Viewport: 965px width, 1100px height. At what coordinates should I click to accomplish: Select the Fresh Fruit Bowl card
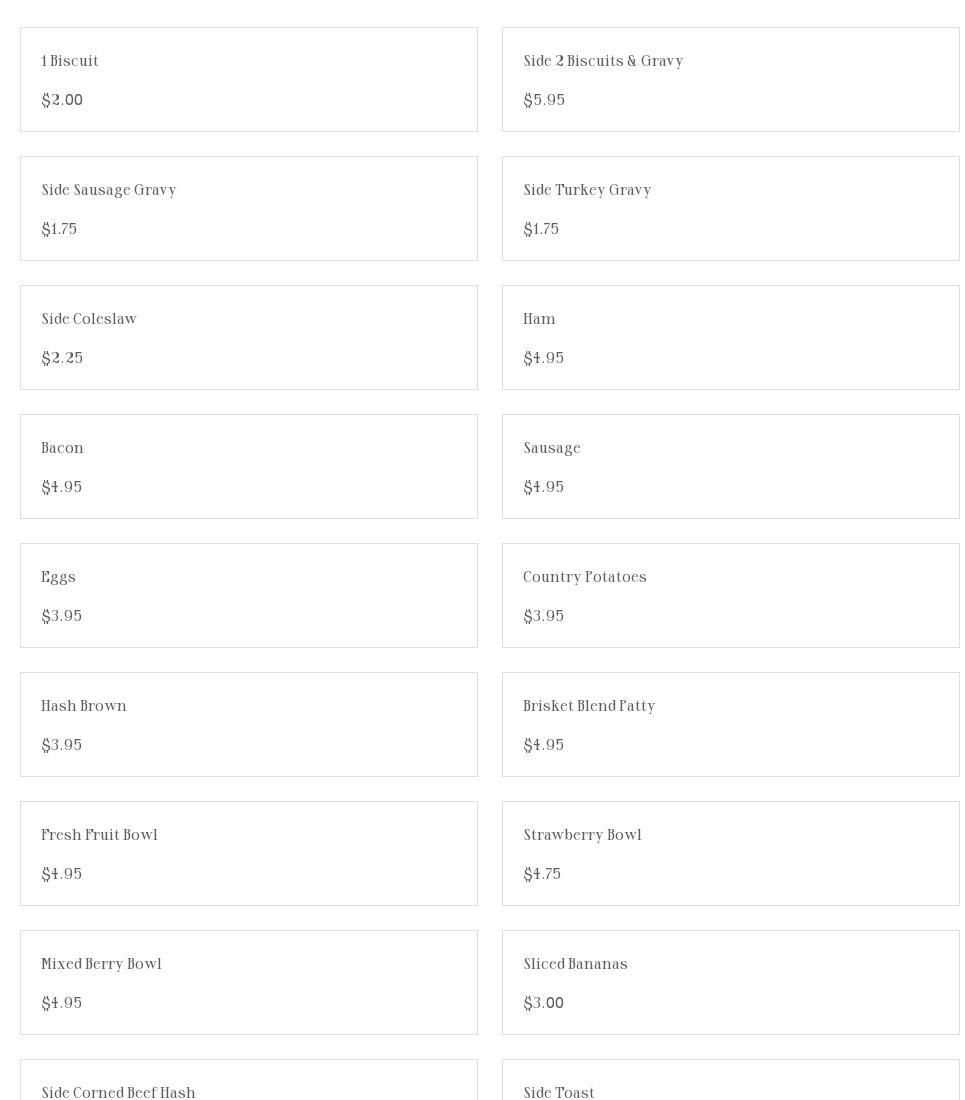click(x=248, y=854)
